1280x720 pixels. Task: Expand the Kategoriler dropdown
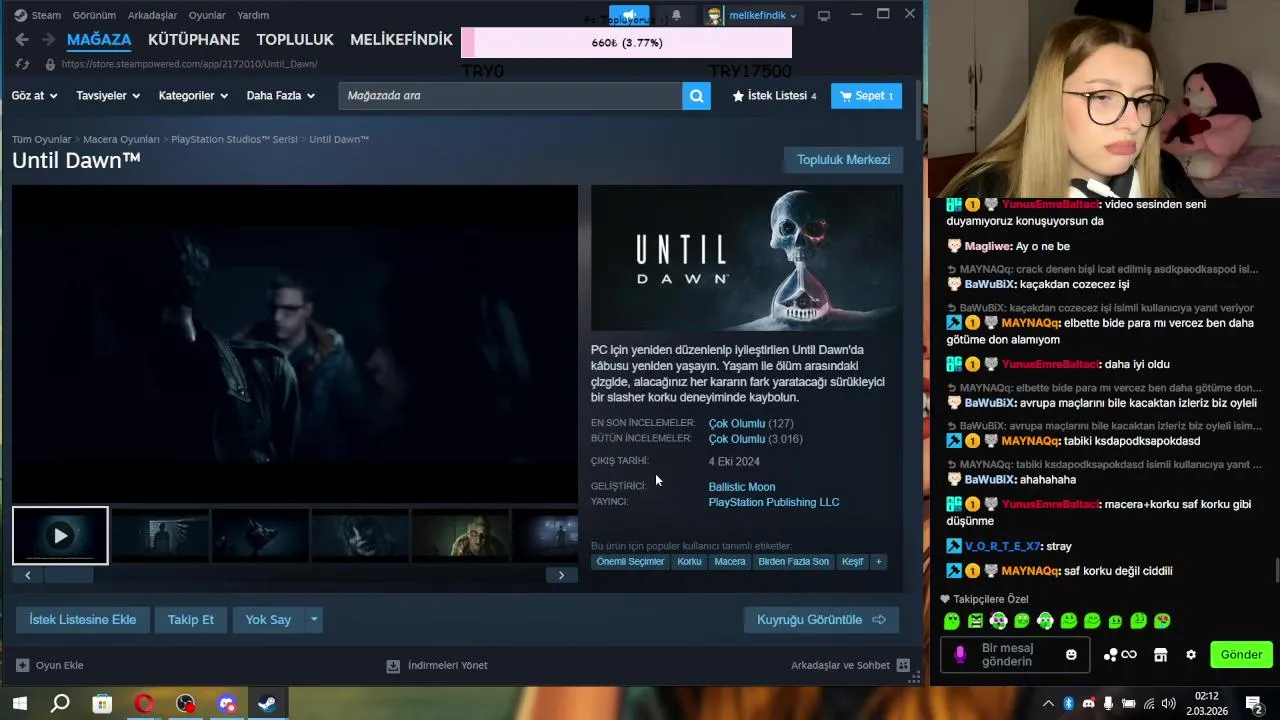coord(194,96)
